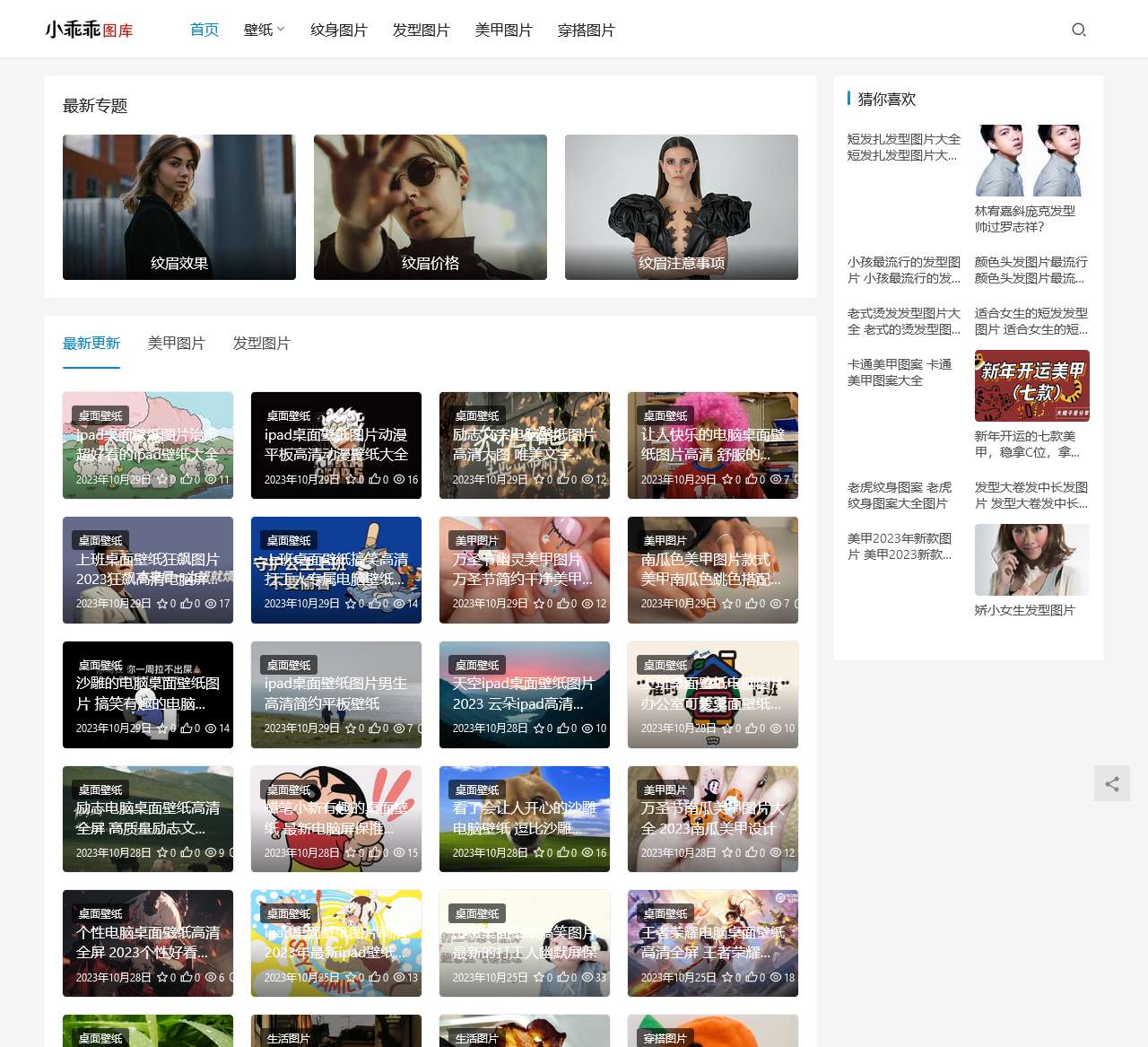The width and height of the screenshot is (1148, 1047).
Task: Open sidebar link 老式烫发发型图片大全
Action: 904,321
